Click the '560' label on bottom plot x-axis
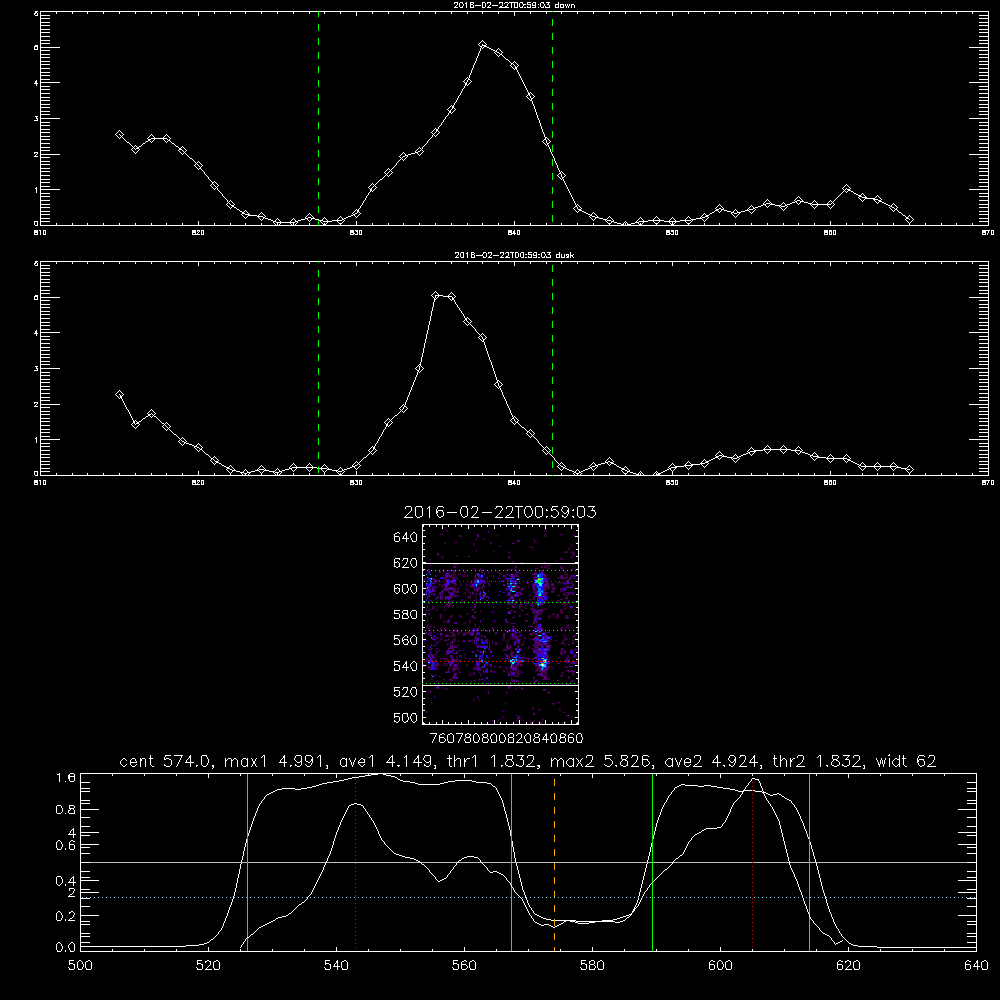1000x1000 pixels. click(x=464, y=966)
